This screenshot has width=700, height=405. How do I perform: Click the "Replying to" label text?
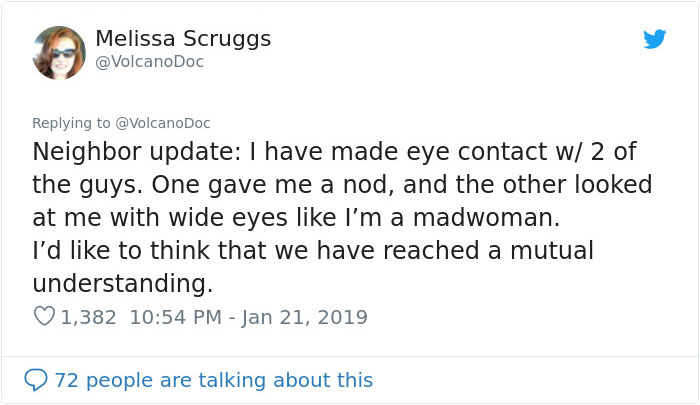click(x=72, y=123)
